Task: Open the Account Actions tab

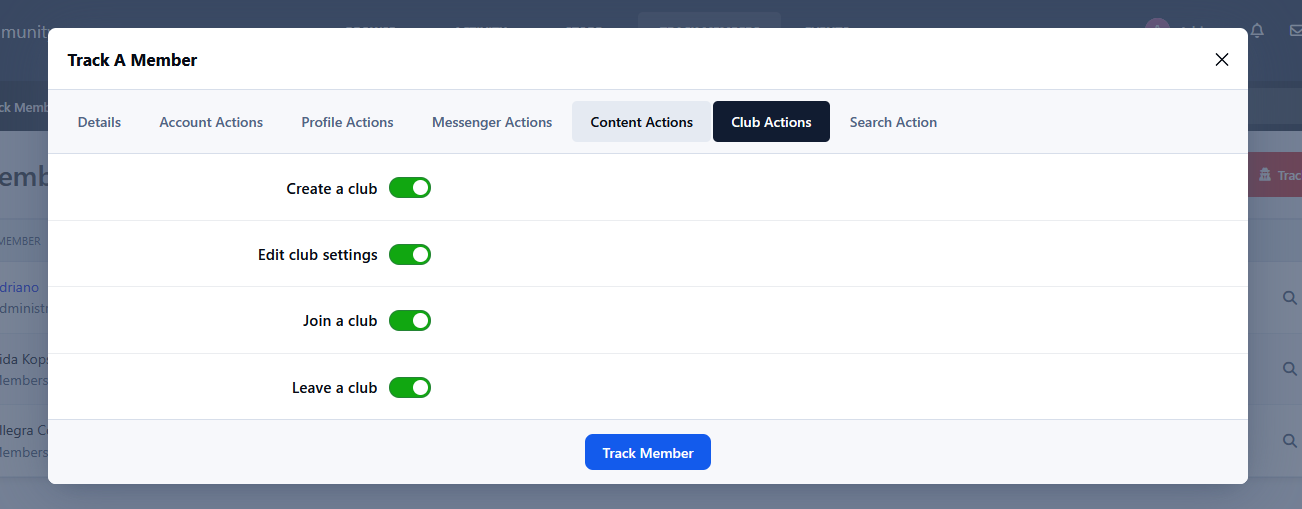Action: pyautogui.click(x=211, y=122)
